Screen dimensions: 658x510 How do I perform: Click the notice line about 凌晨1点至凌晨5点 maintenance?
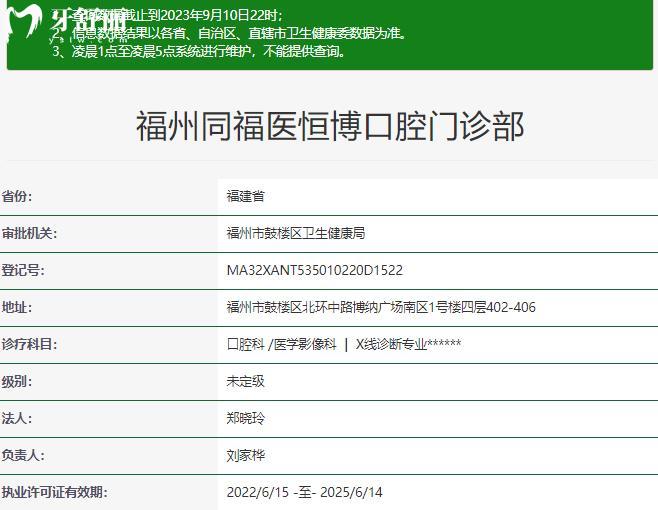coord(199,51)
